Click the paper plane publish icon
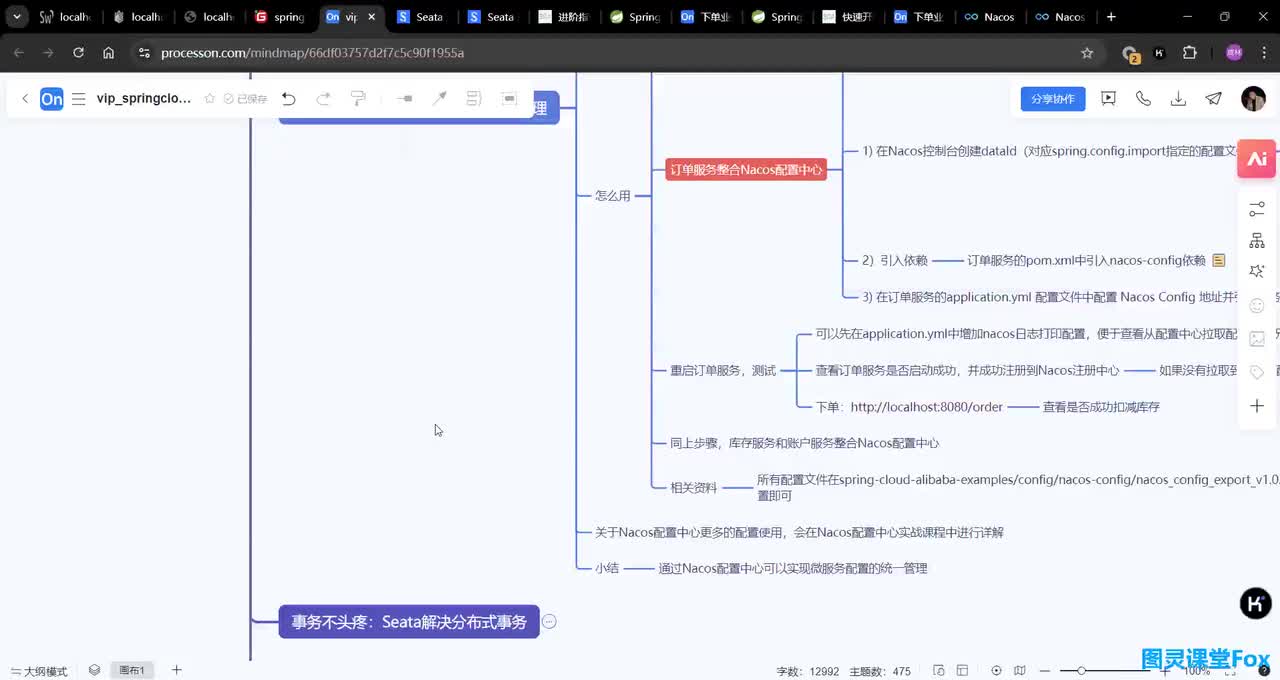Screen dimensions: 1280x680 coord(1213,98)
